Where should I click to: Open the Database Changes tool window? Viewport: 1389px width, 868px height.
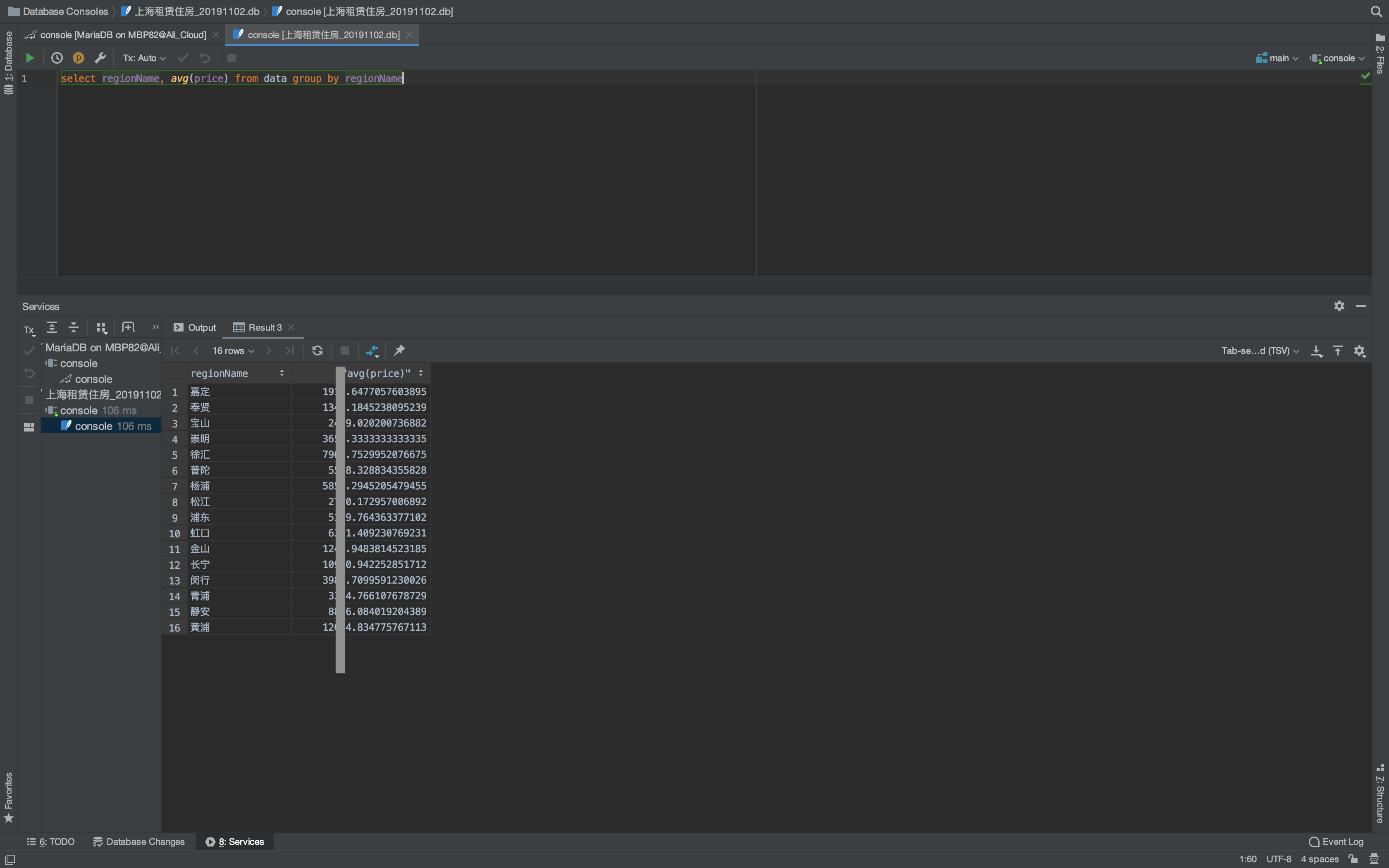pos(139,842)
